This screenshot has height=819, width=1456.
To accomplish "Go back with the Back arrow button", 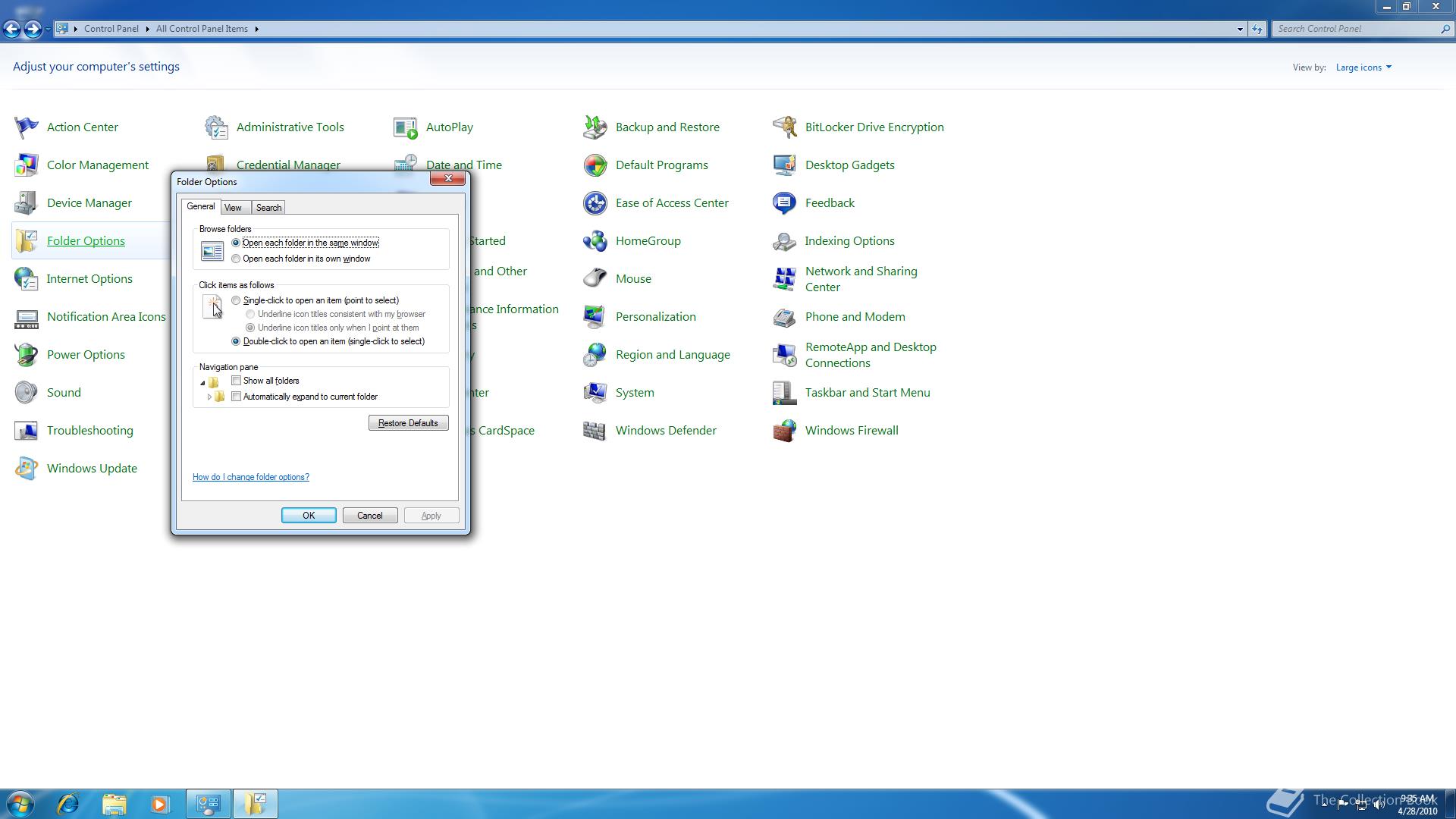I will [x=11, y=29].
